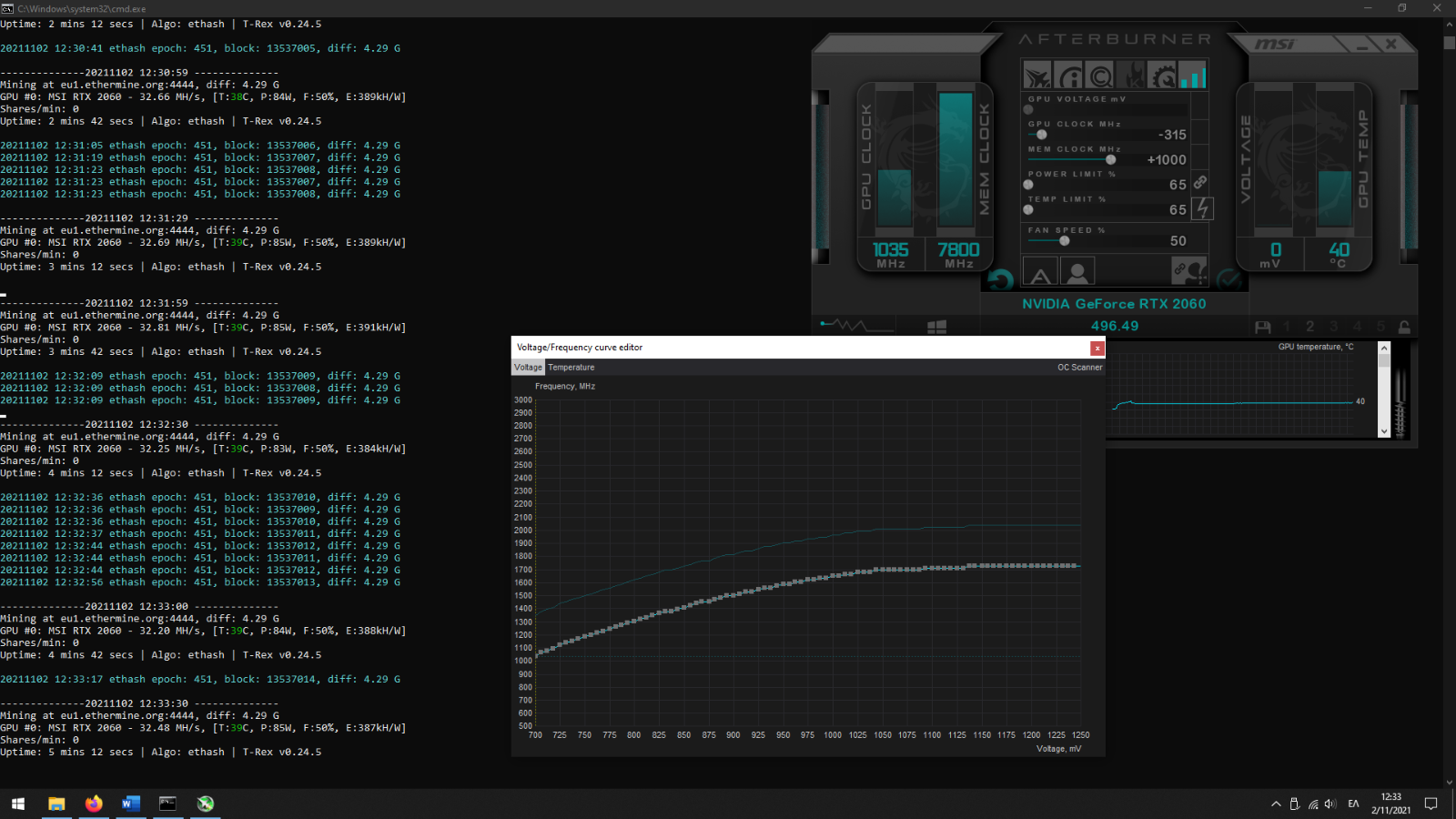The height and width of the screenshot is (819, 1456).
Task: Toggle user-defined fan control person icon
Action: pyautogui.click(x=1077, y=271)
